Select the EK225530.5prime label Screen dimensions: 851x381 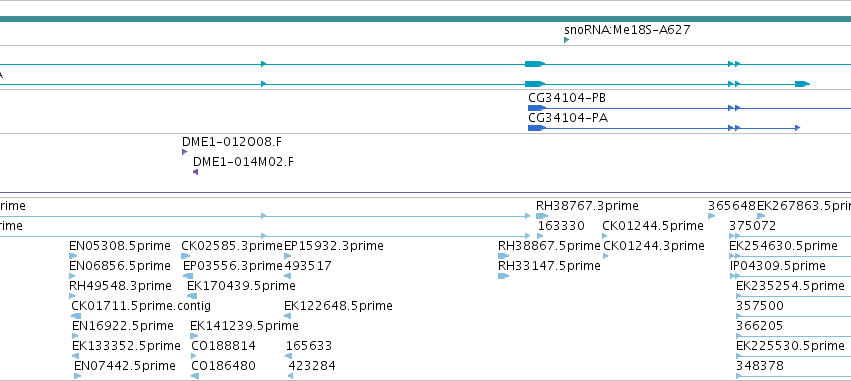click(x=790, y=346)
